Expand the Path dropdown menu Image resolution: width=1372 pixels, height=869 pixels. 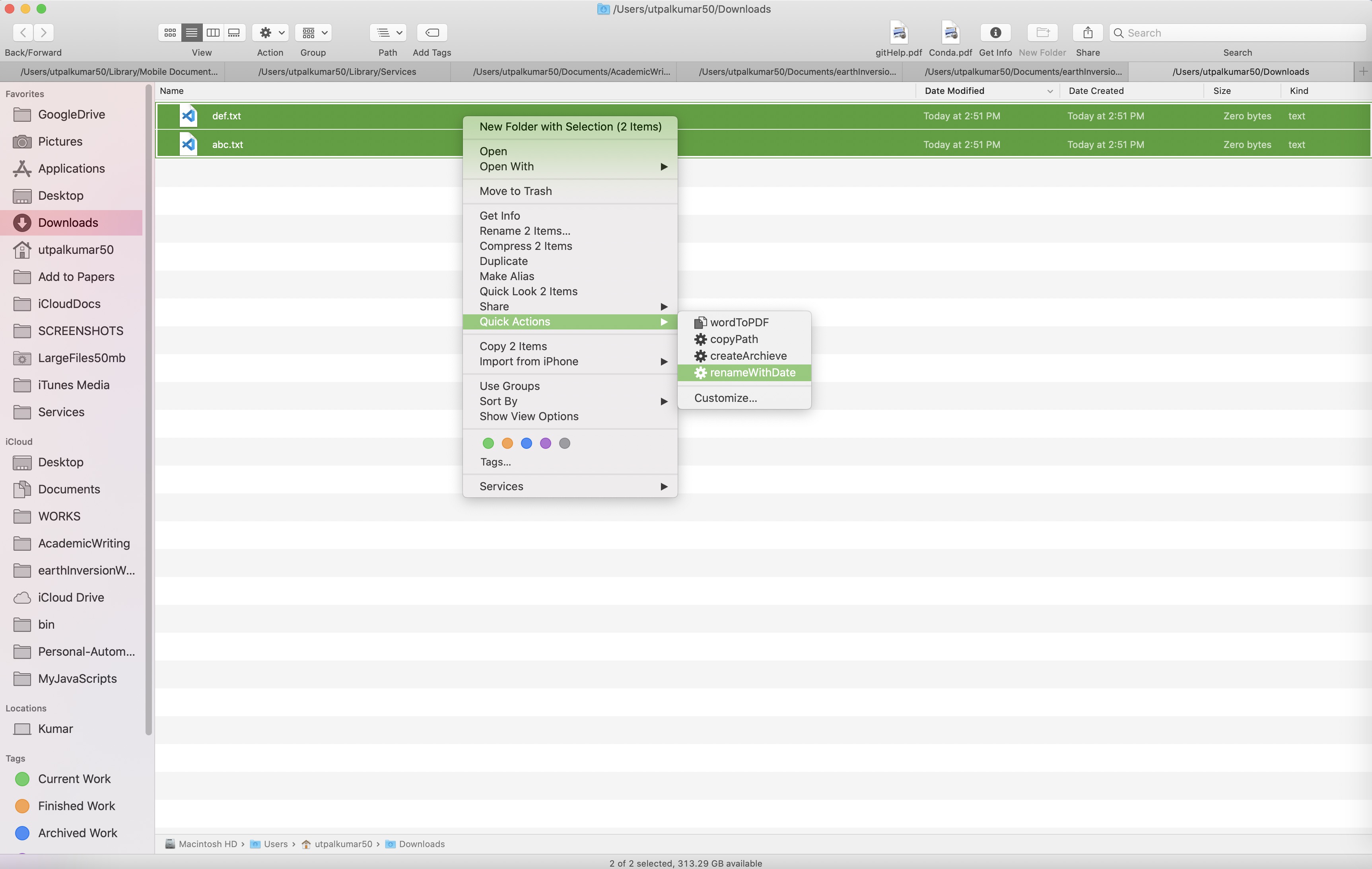[x=389, y=33]
